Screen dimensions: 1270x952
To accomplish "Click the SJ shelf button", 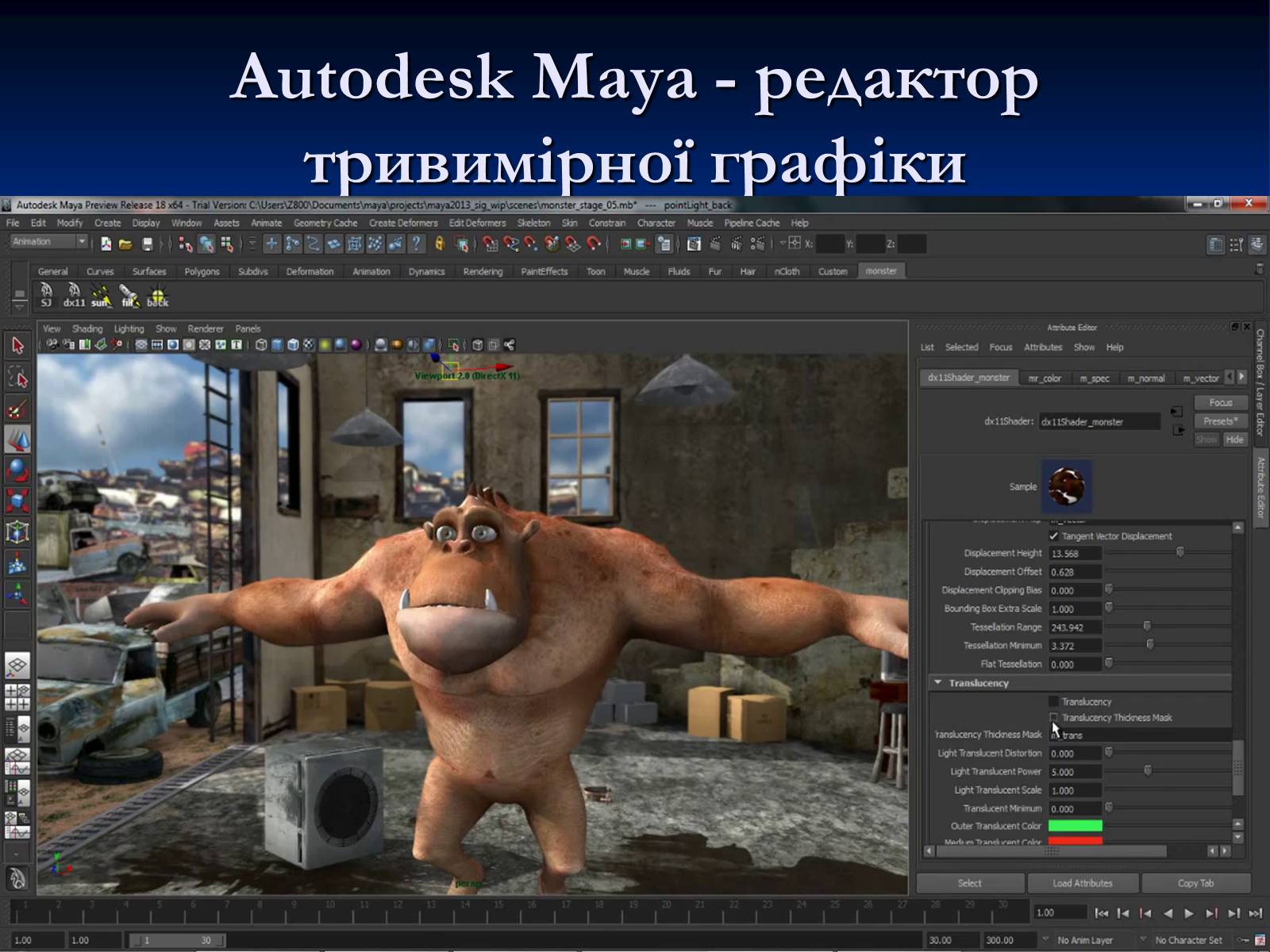I will [46, 295].
